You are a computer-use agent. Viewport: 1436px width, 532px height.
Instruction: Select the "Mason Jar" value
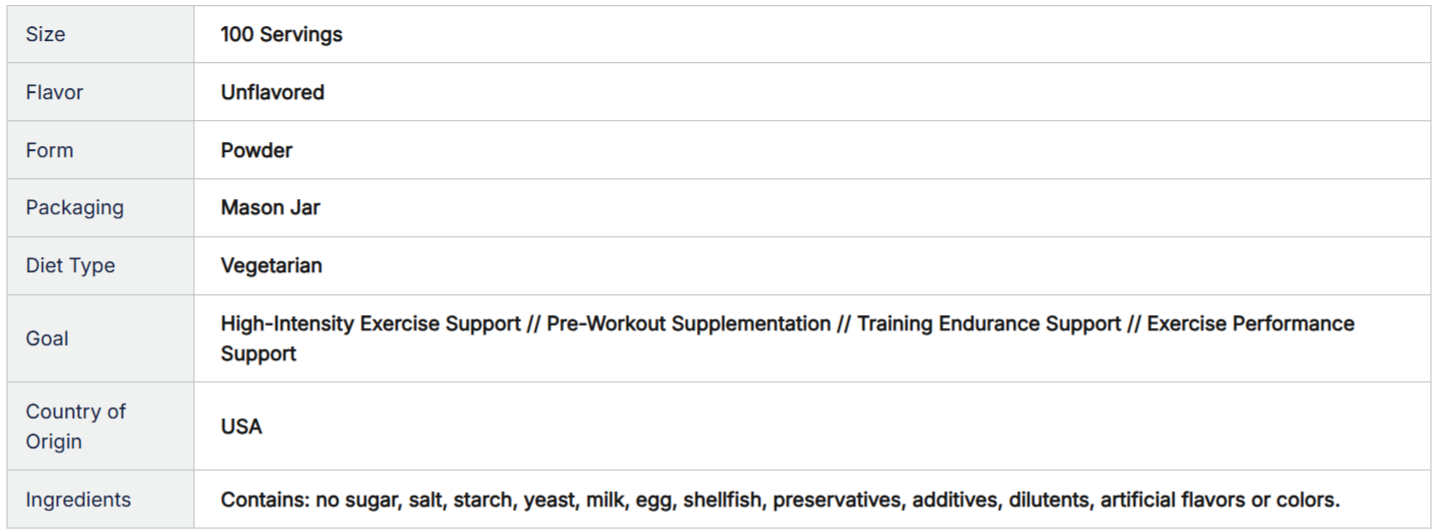click(270, 208)
